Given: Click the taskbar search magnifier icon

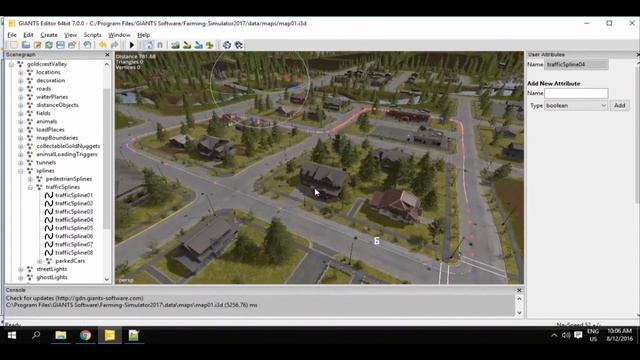Looking at the screenshot, I should point(36,335).
